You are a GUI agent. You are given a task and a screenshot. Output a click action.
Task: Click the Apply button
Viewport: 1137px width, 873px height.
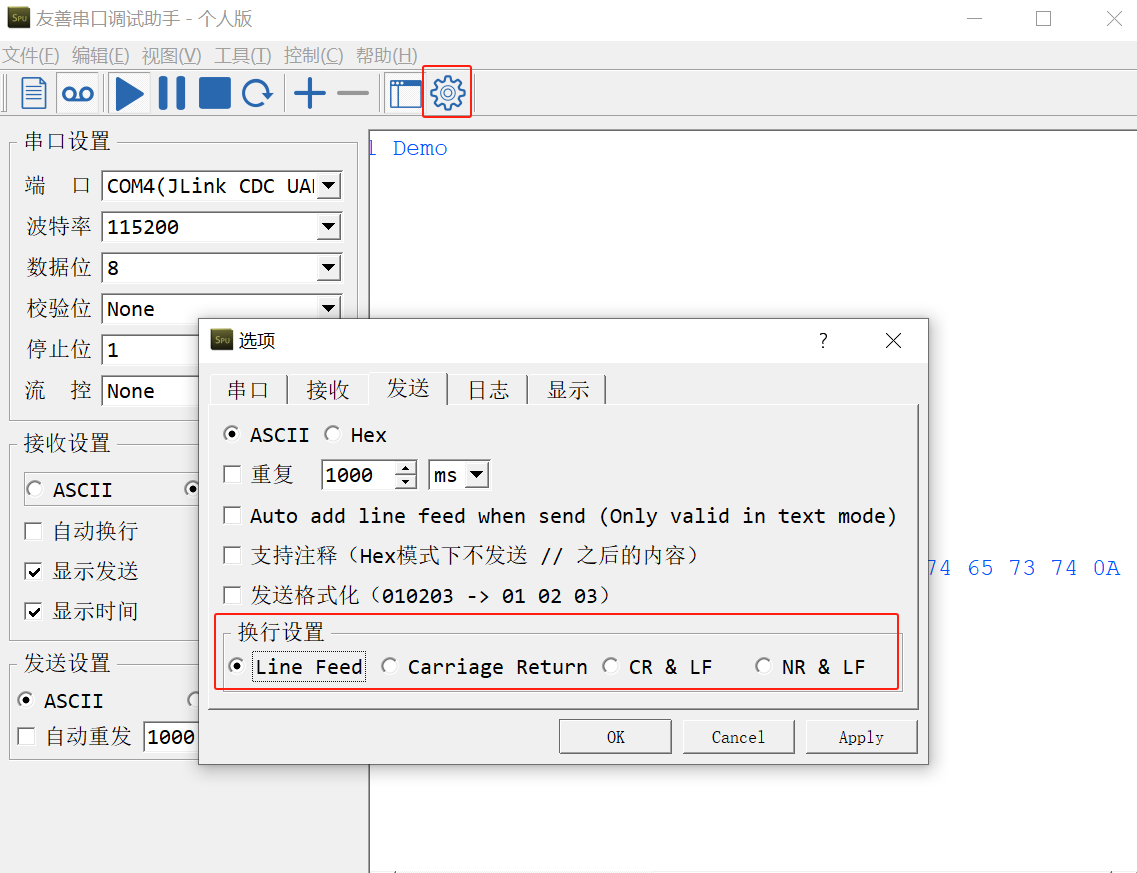point(860,737)
